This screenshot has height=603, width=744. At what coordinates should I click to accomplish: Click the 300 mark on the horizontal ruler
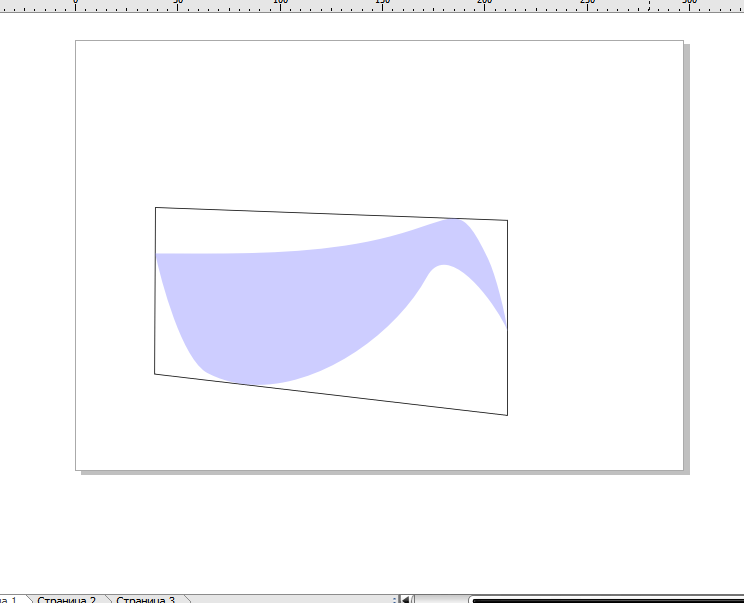tap(688, 5)
